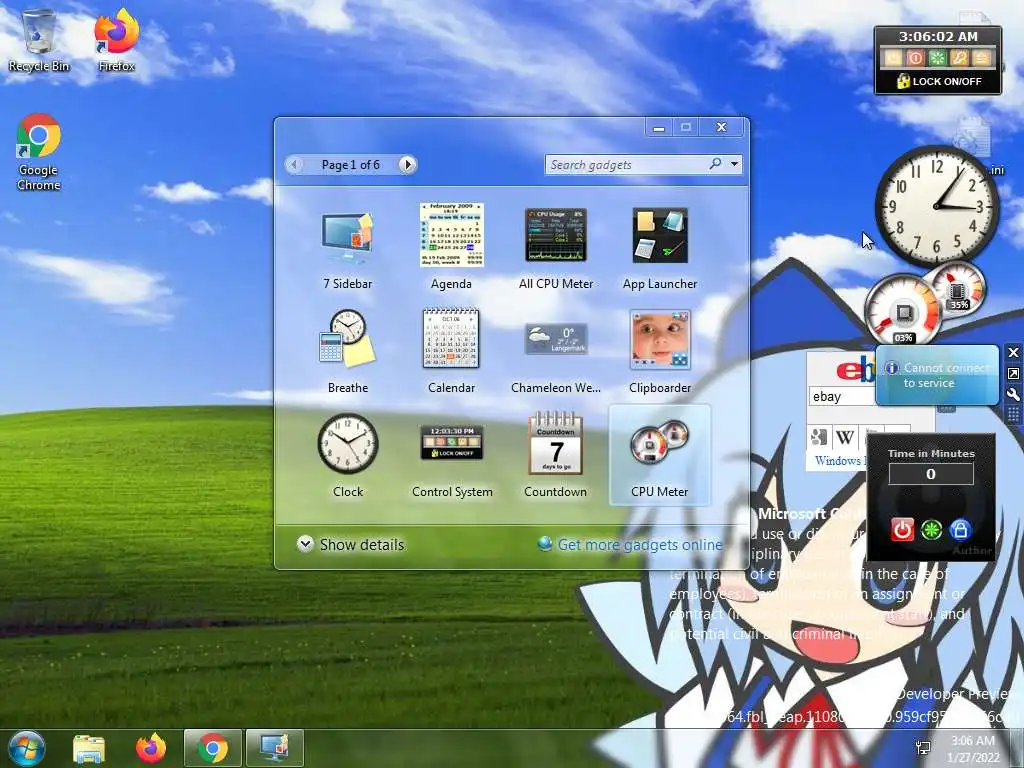Open File Explorer from taskbar

coord(89,748)
